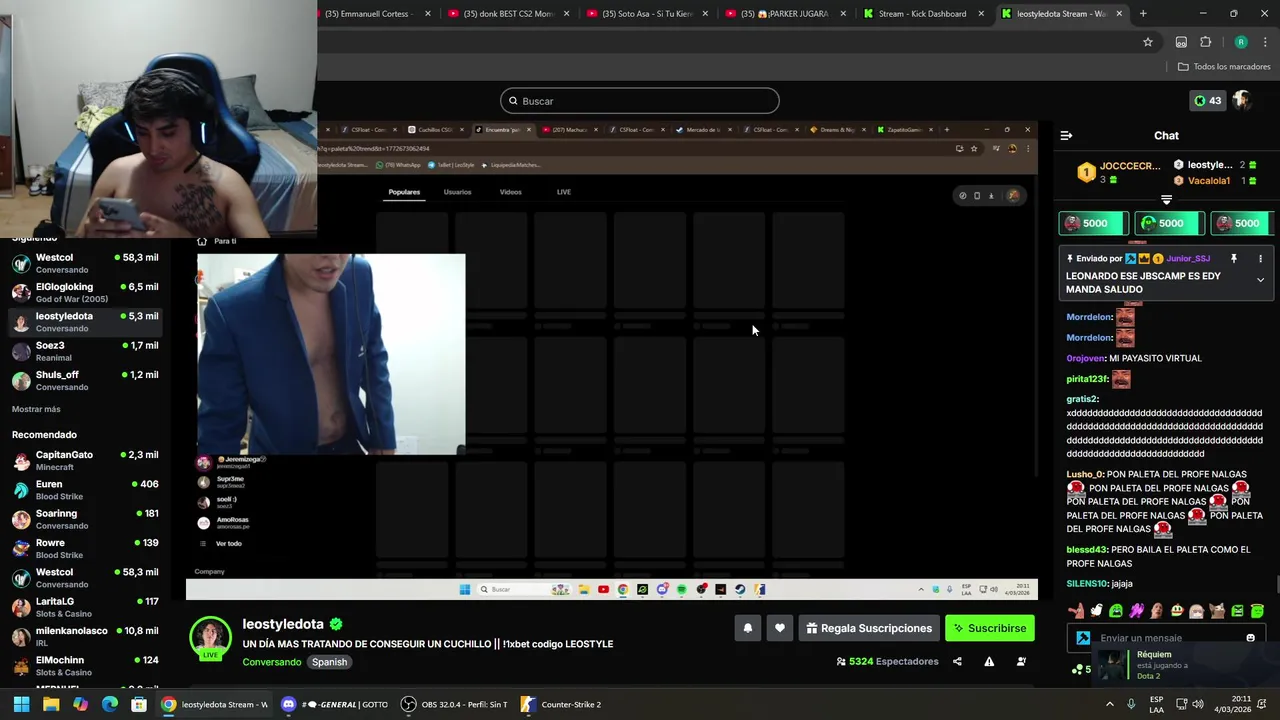This screenshot has height=720, width=1280.
Task: Switch to the 'Soto Asa - Si Tu Kiere' tab
Action: [x=647, y=14]
